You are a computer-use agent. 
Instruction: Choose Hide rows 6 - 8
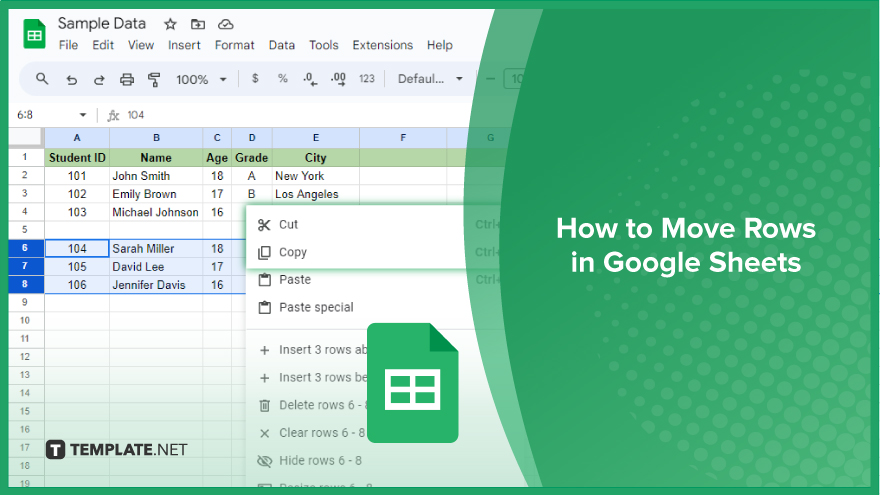[308, 461]
